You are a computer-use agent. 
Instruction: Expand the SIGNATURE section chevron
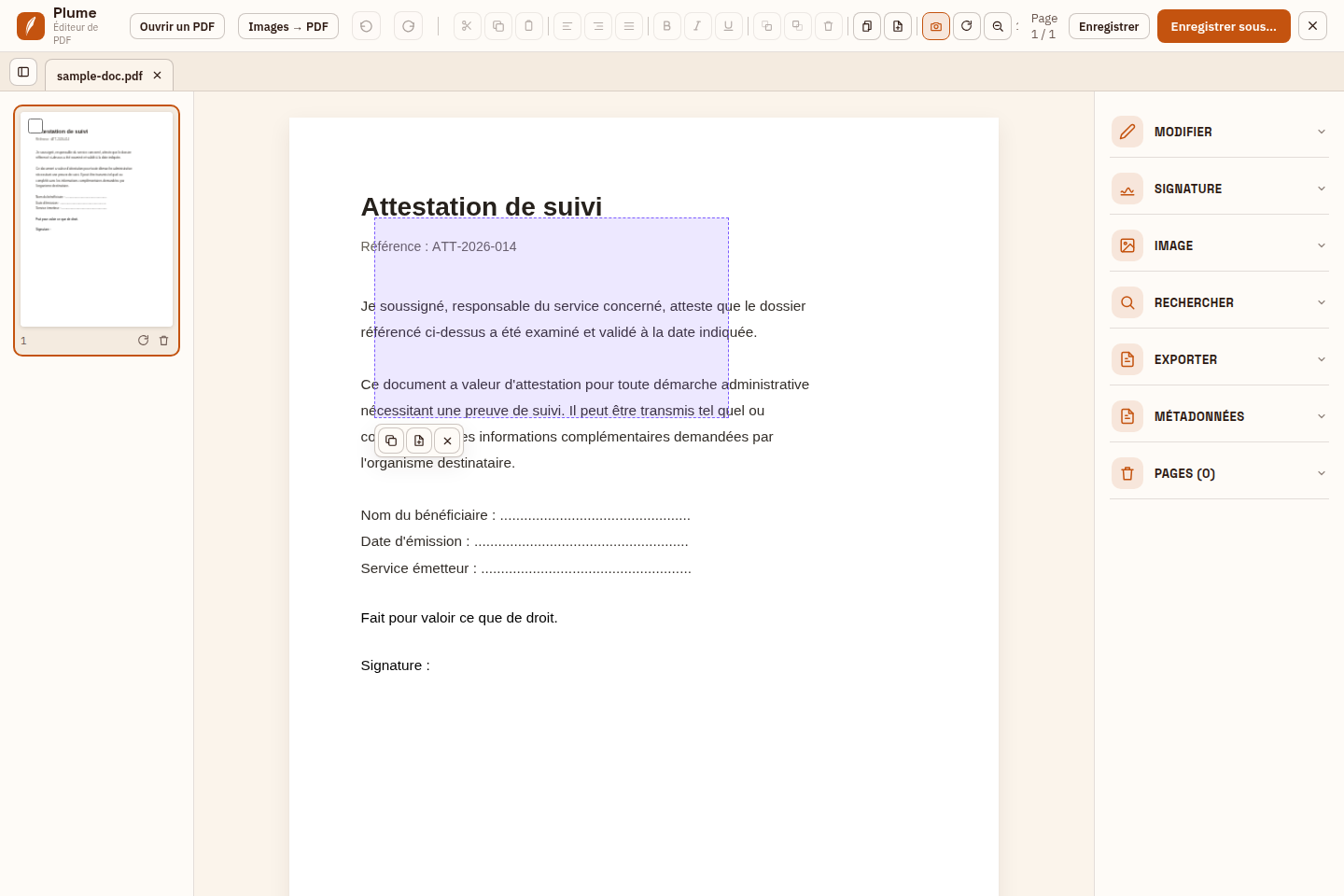(x=1322, y=189)
